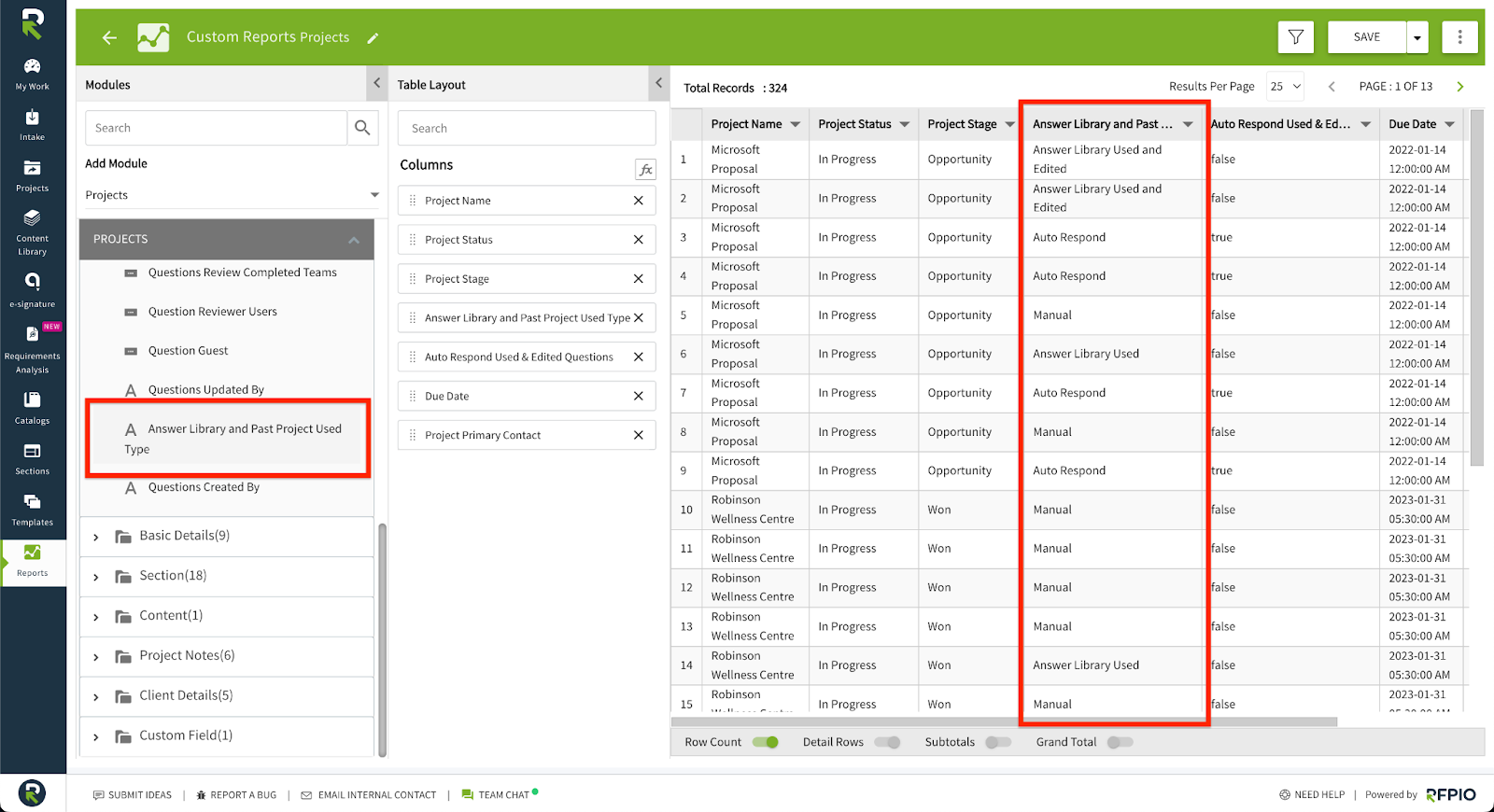
Task: Remove the Due Date column
Action: coord(639,396)
